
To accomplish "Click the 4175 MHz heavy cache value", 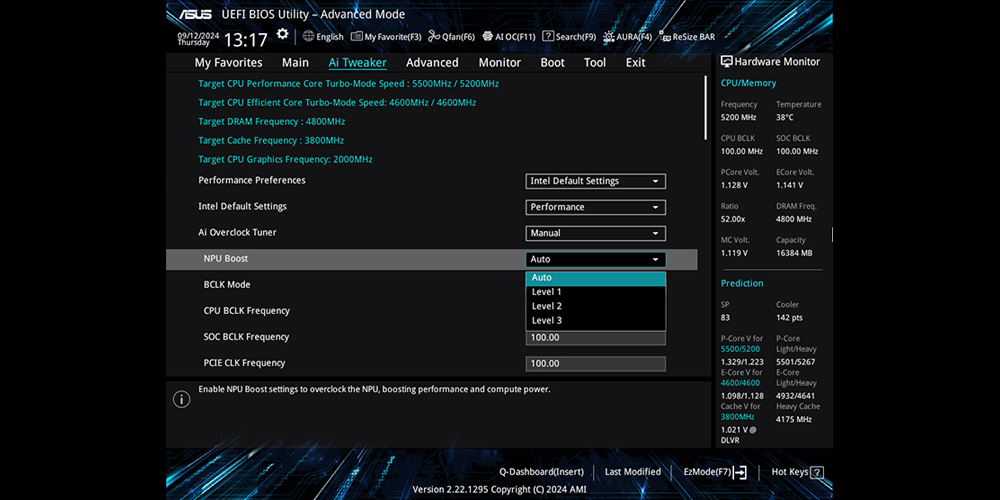I will pos(794,420).
